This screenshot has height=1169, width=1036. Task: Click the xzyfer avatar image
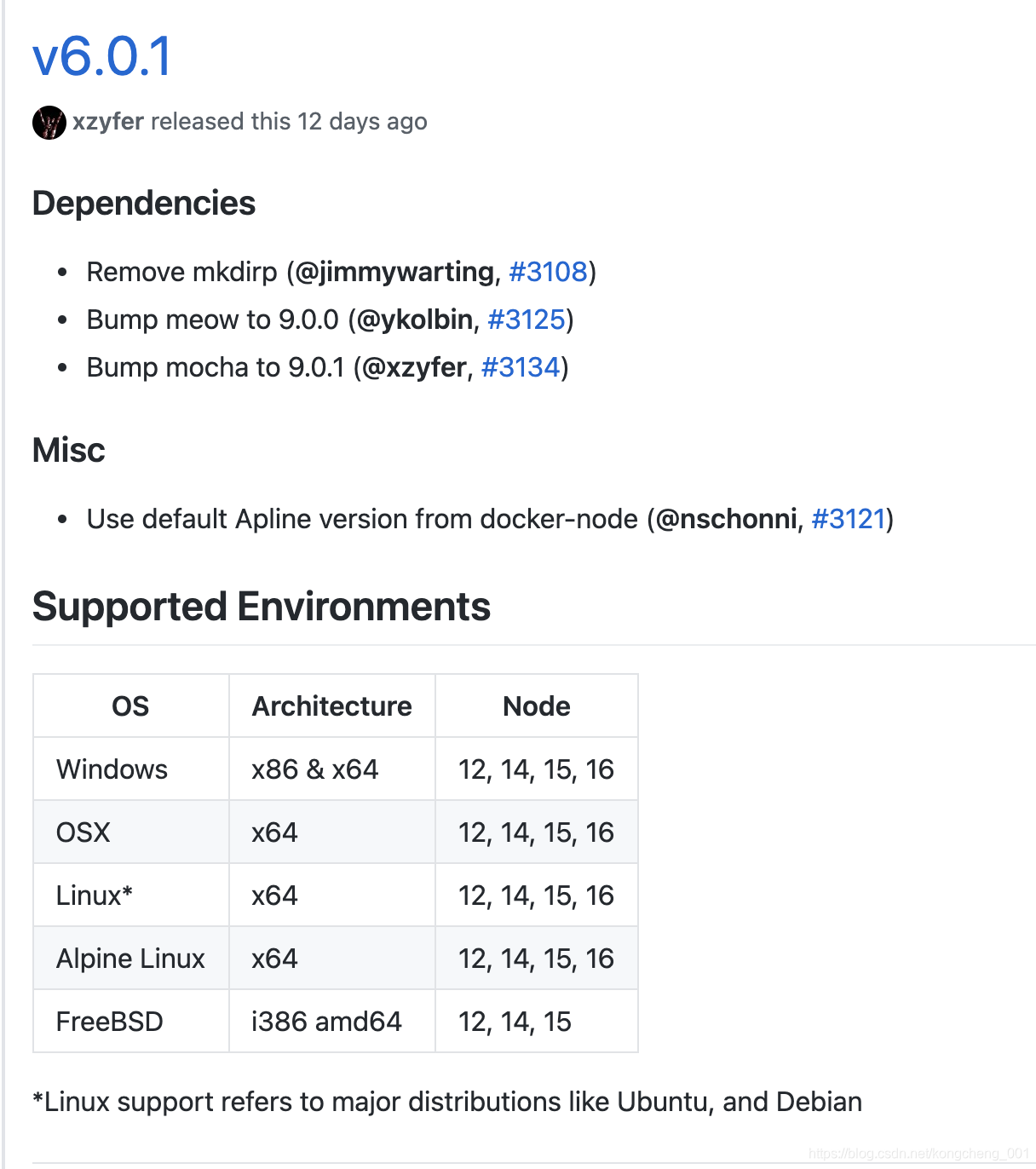[x=49, y=123]
